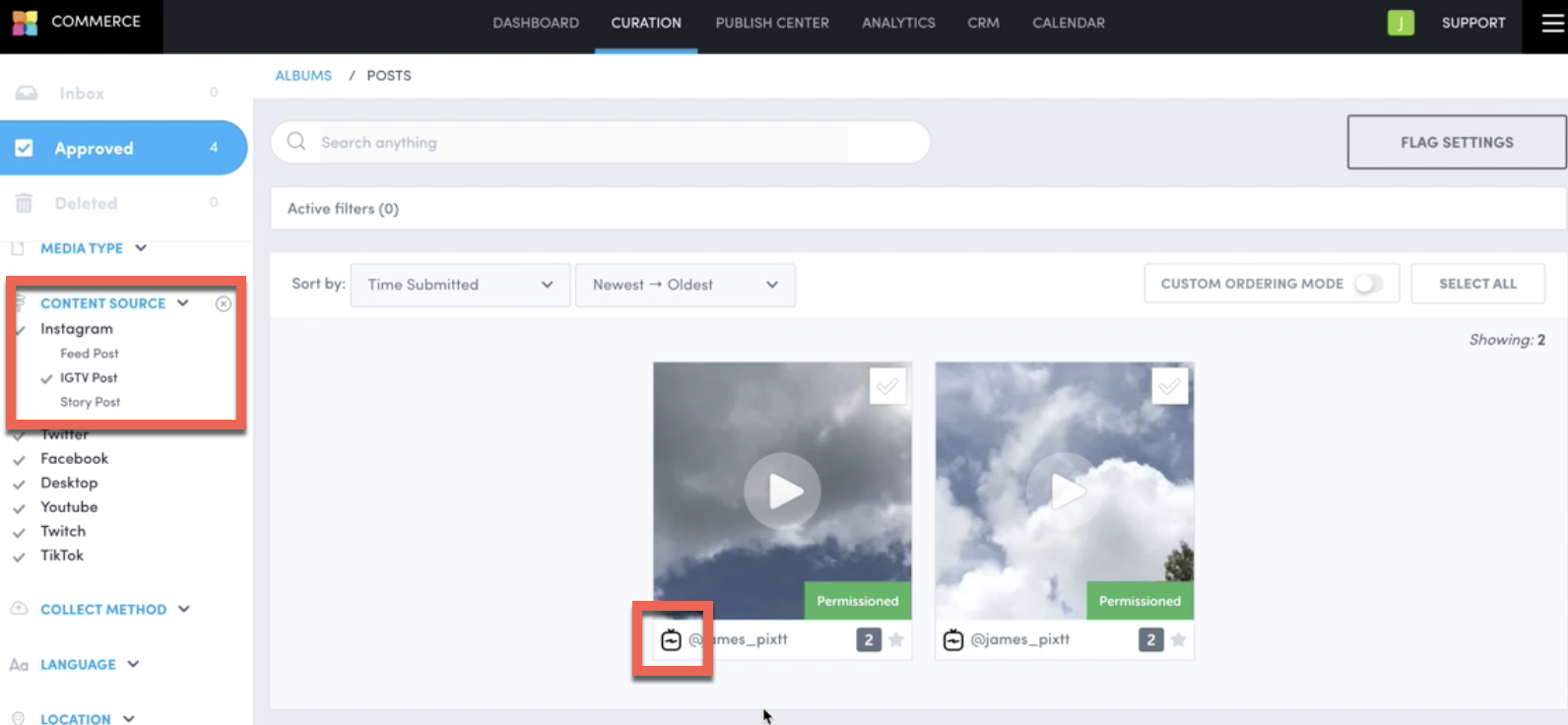1568x725 pixels.
Task: Click the green user avatar icon
Action: click(x=1400, y=23)
